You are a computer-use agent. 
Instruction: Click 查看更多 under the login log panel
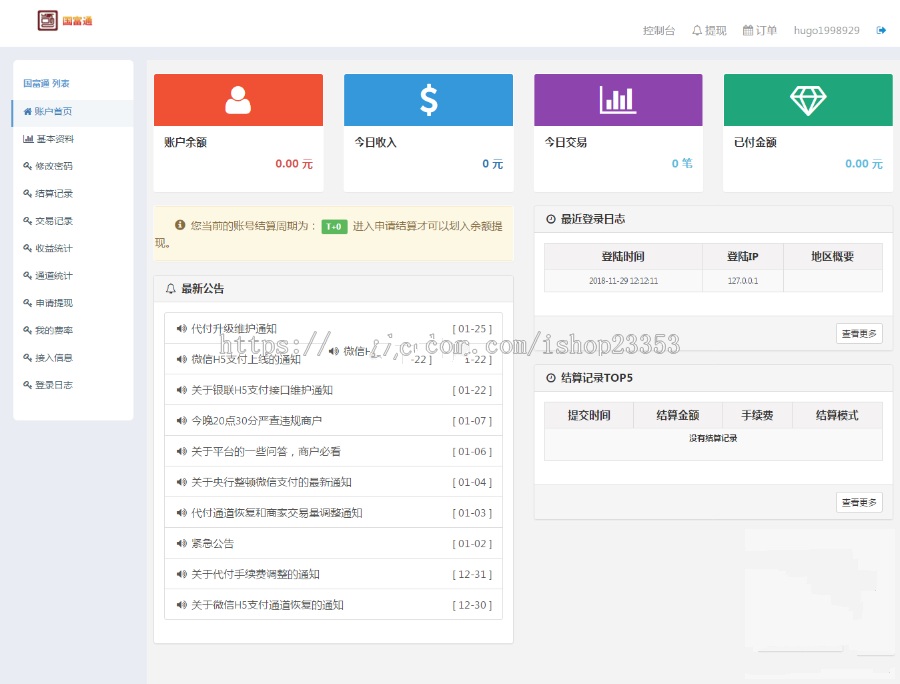point(859,334)
